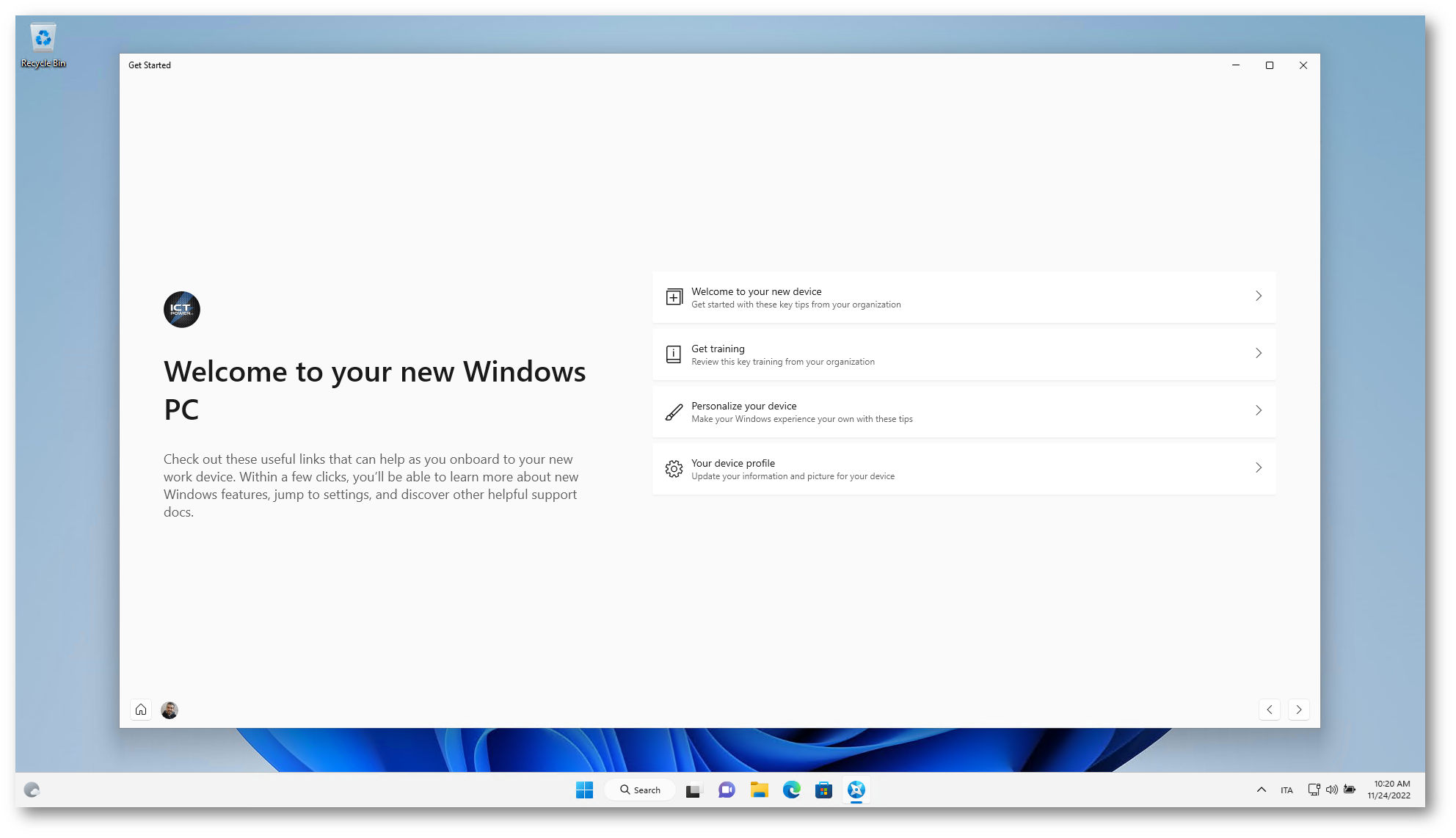Maximize the Get Started window
Viewport: 1456px width, 838px height.
click(1270, 65)
